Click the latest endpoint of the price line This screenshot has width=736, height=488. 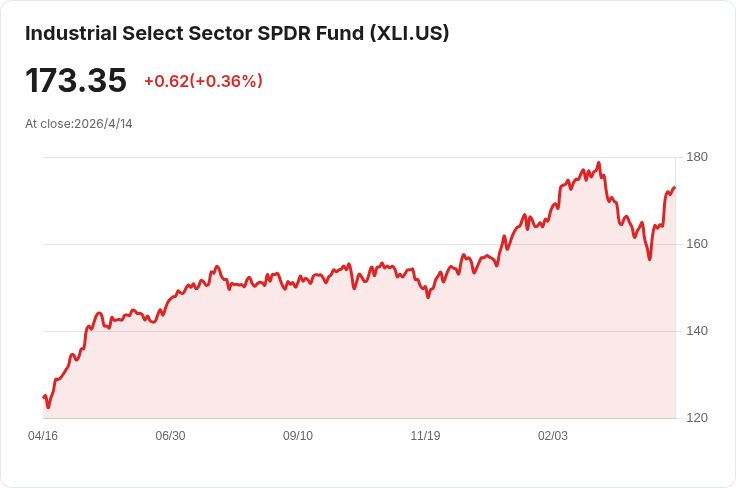675,188
